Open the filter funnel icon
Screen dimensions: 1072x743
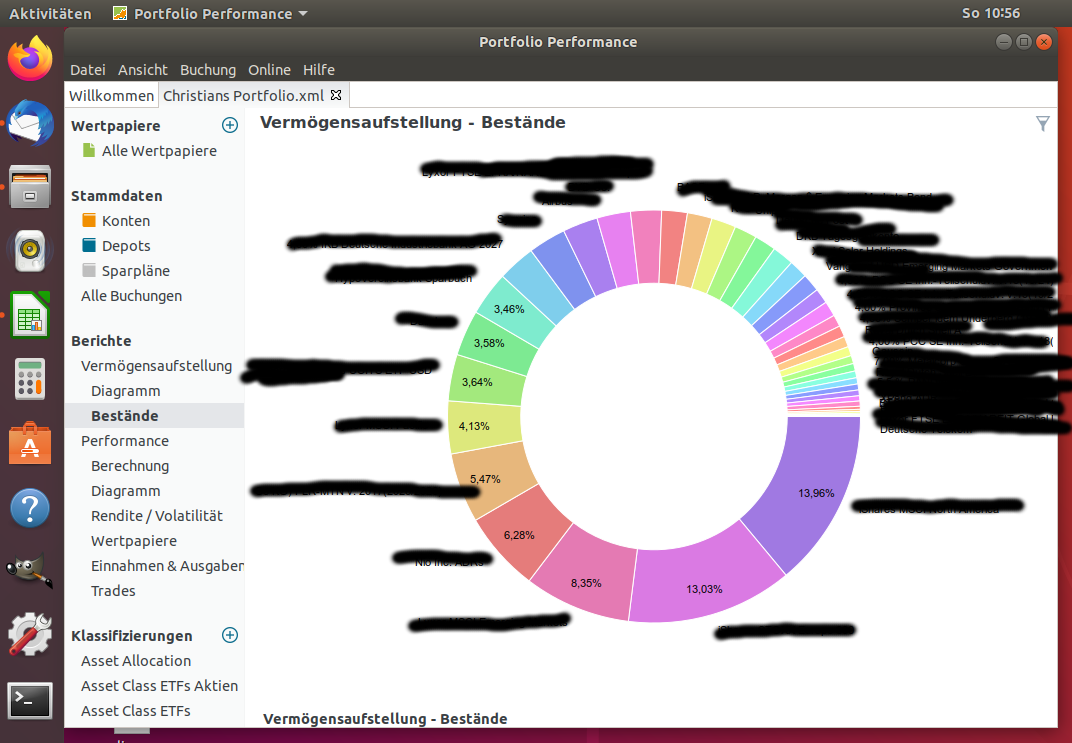click(x=1042, y=124)
